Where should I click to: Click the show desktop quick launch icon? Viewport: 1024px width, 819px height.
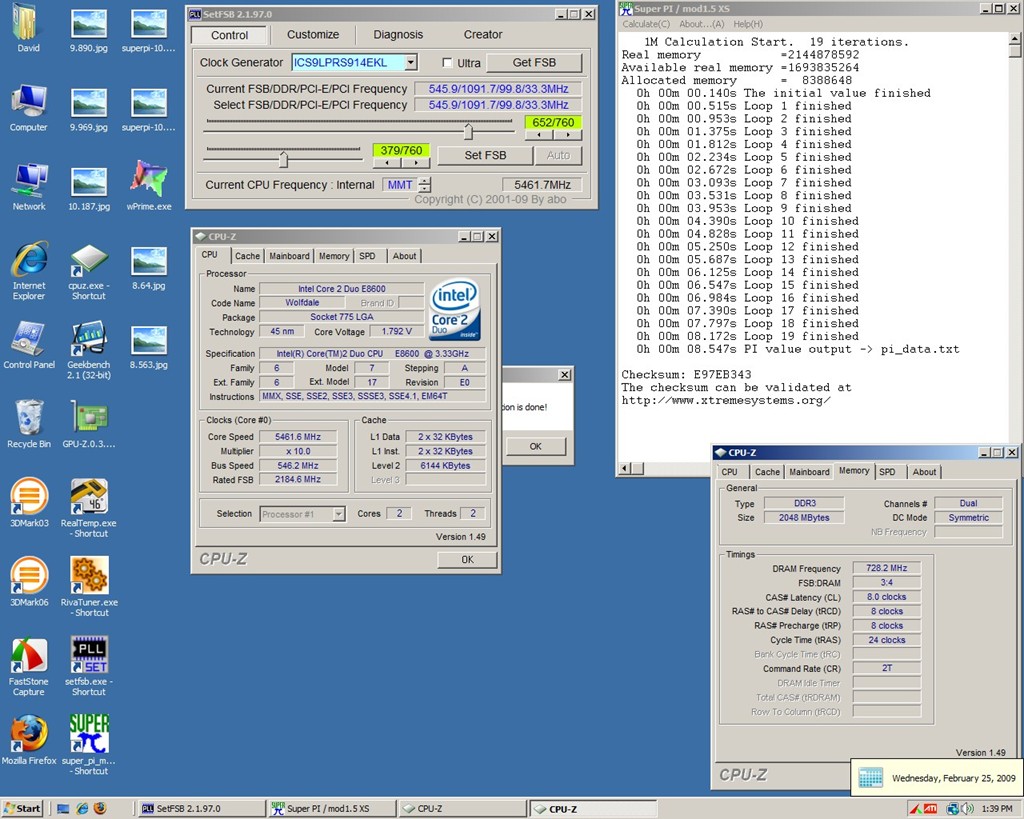click(x=63, y=809)
